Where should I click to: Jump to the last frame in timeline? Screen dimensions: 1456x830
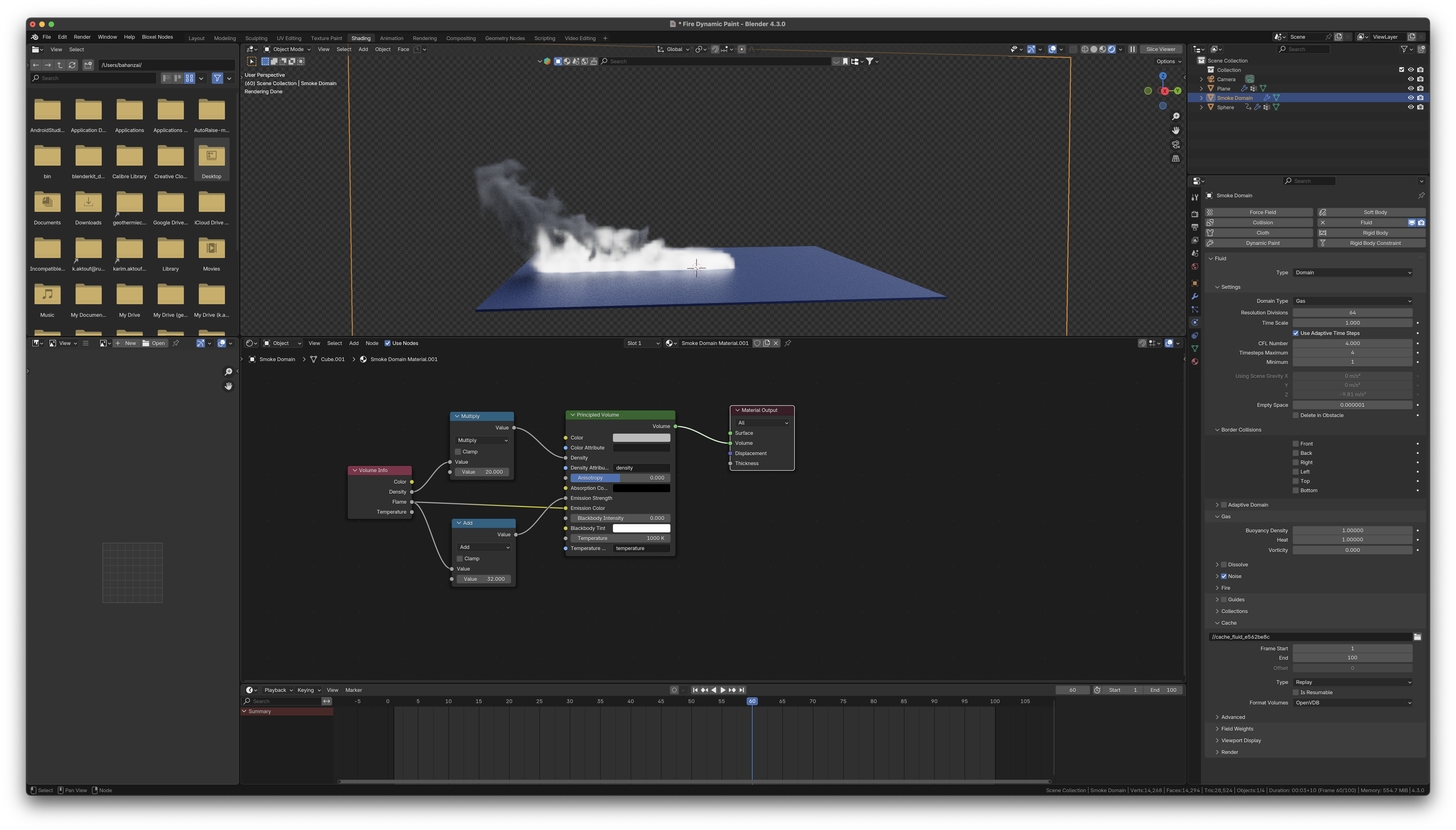click(742, 690)
